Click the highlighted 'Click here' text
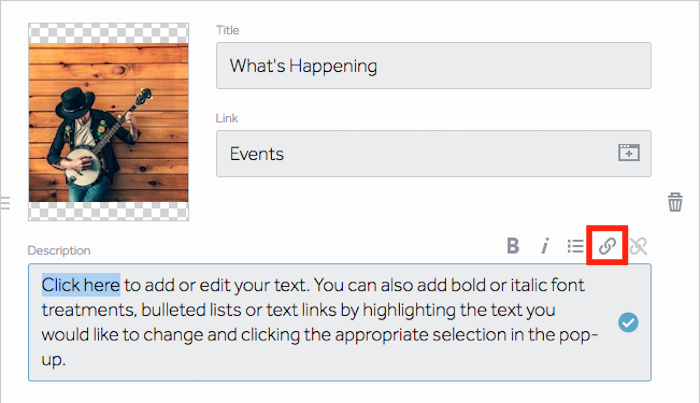This screenshot has height=403, width=700. pos(81,285)
